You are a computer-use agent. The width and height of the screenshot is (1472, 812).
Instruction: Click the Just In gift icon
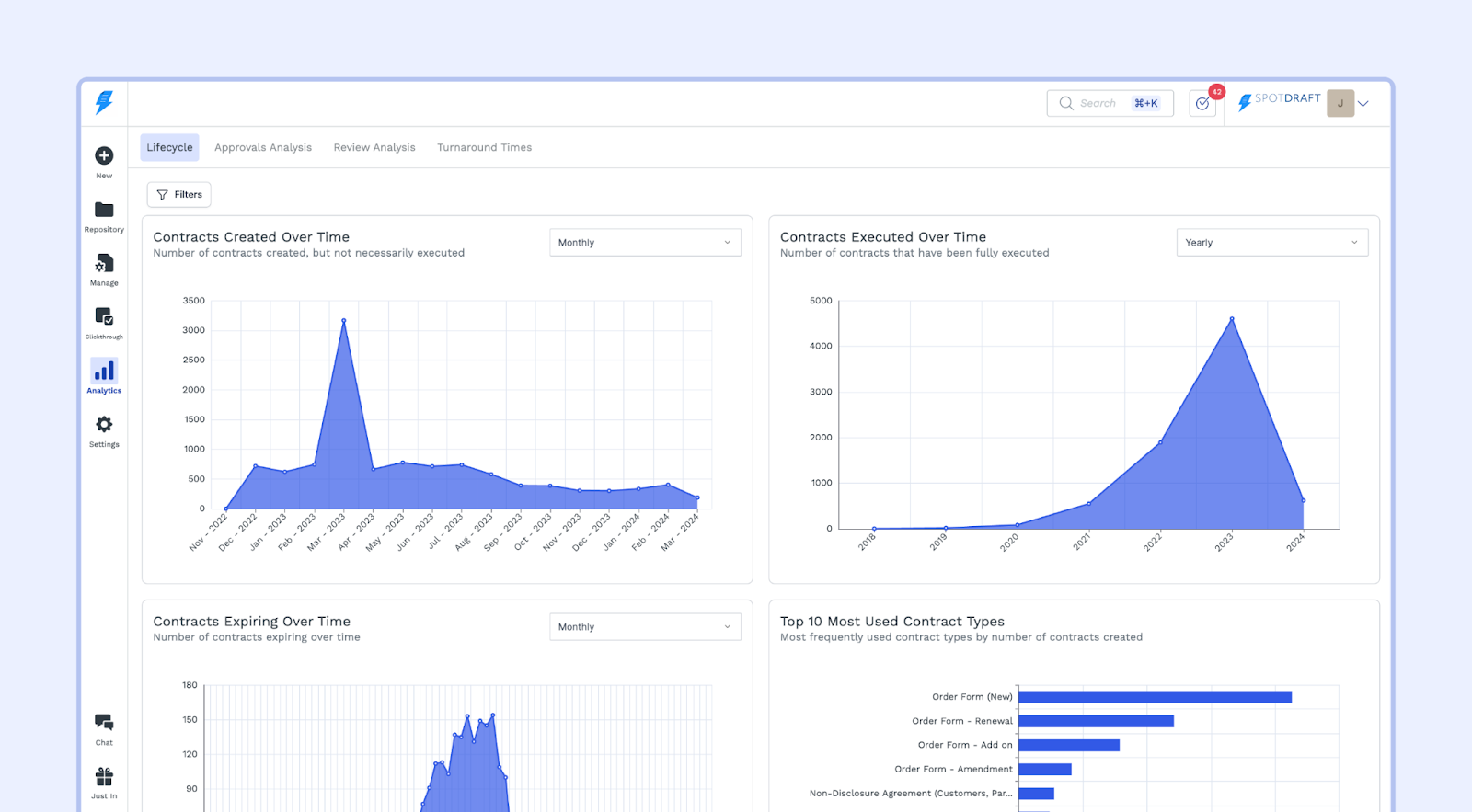point(104,777)
